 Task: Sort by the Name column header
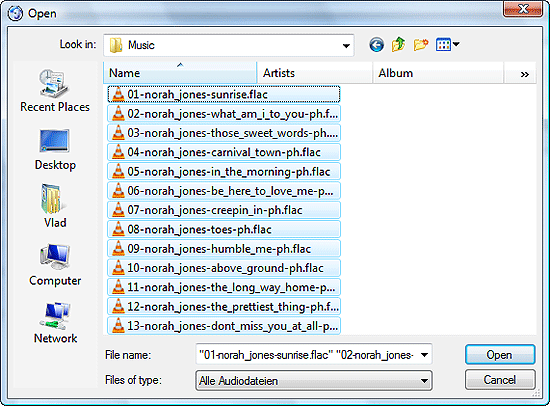click(x=180, y=73)
